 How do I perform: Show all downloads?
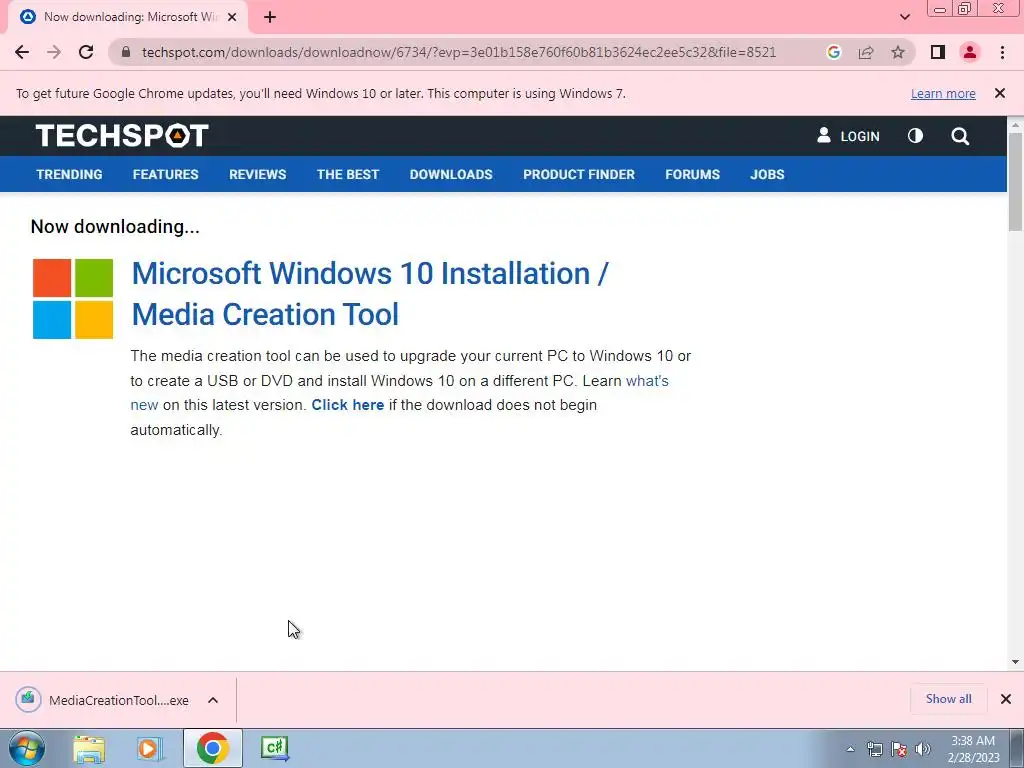[x=948, y=699]
